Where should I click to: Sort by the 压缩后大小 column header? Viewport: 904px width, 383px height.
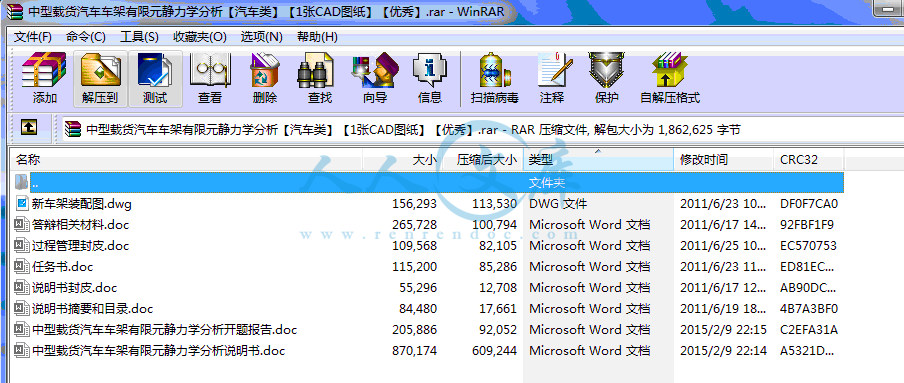[x=483, y=160]
